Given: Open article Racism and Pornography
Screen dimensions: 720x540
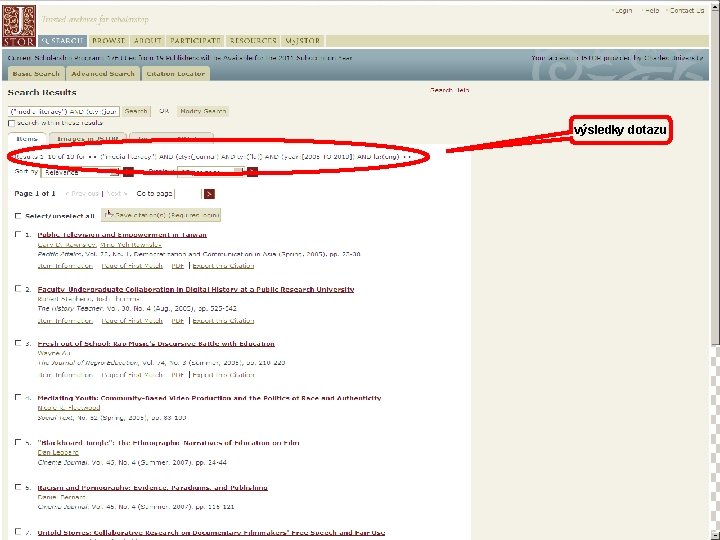Looking at the screenshot, I should (x=152, y=488).
